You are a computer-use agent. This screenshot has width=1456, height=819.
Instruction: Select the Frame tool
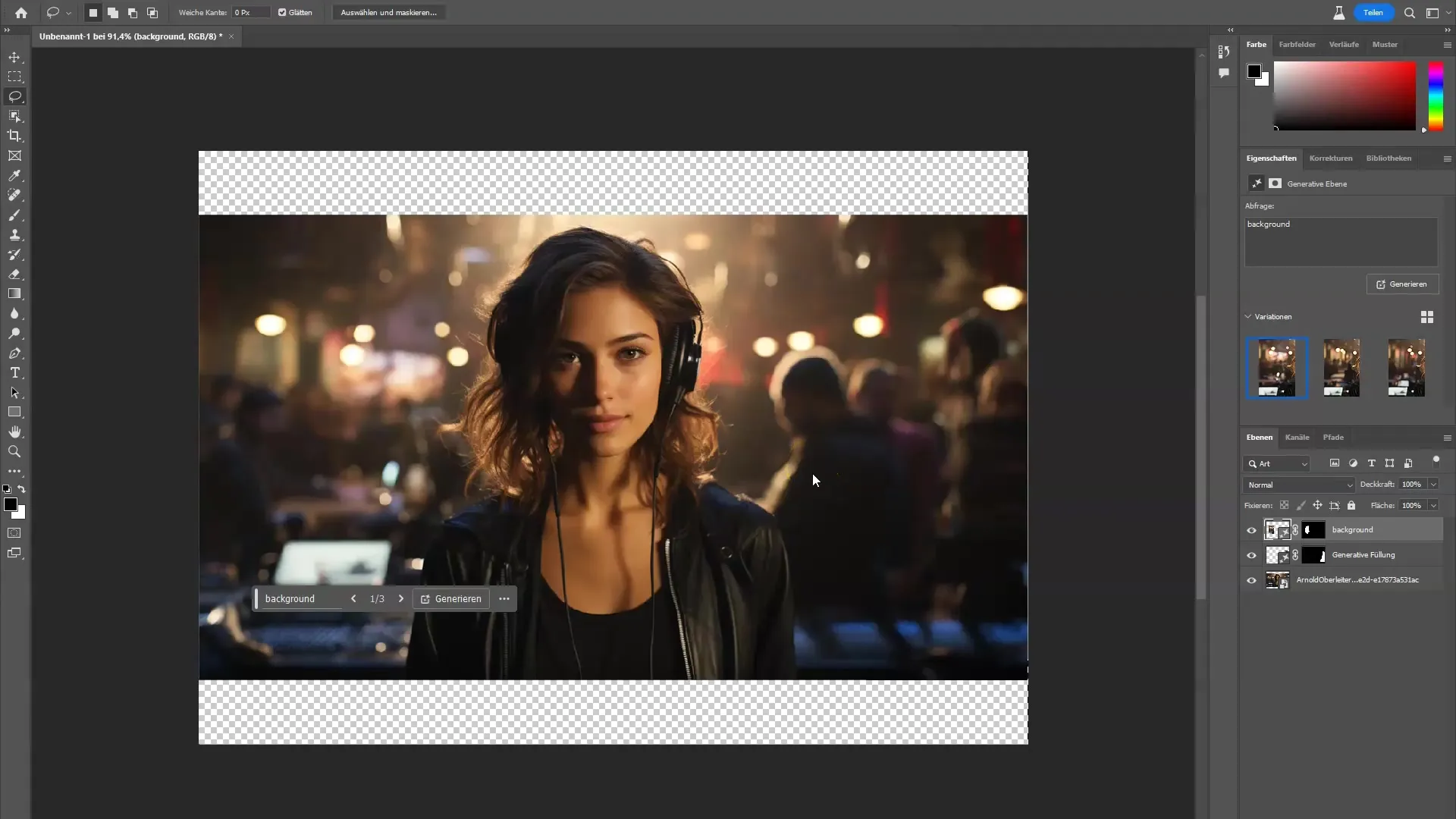[x=14, y=155]
